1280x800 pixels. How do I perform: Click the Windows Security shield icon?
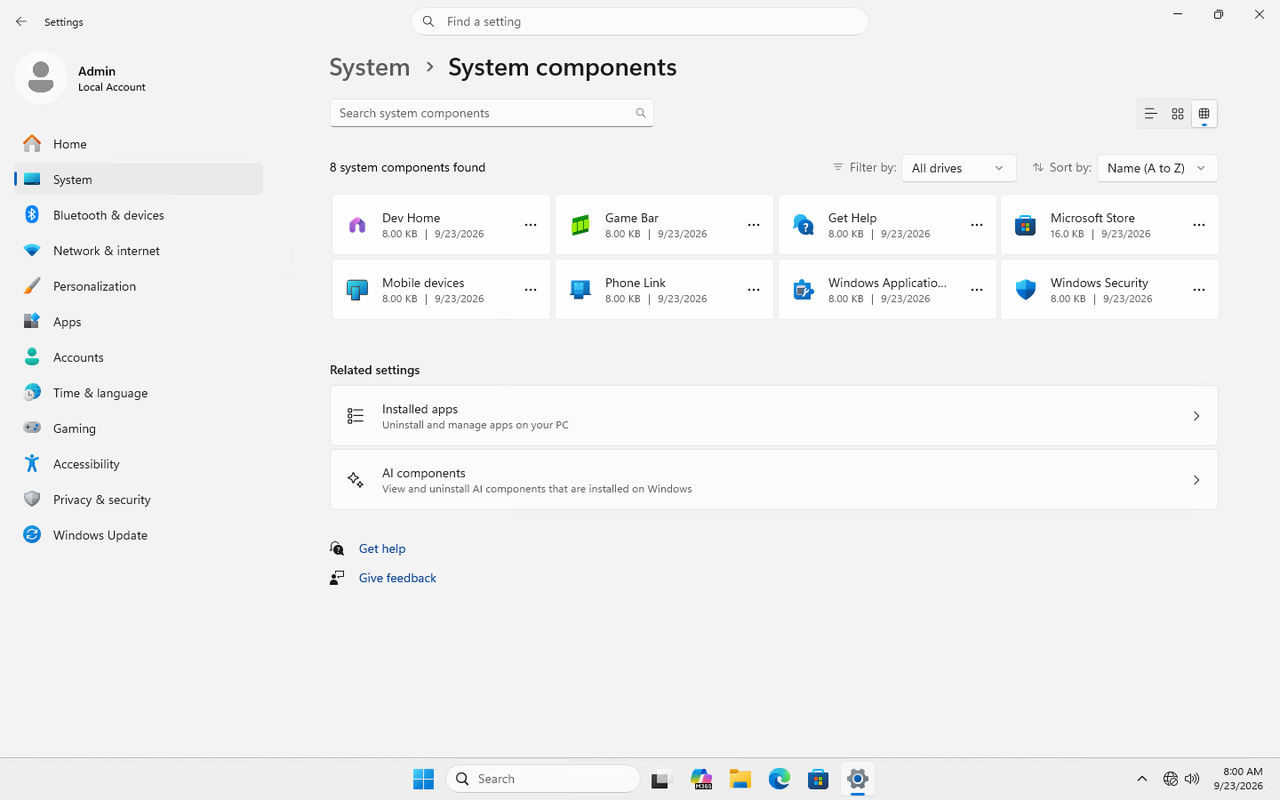point(1025,290)
